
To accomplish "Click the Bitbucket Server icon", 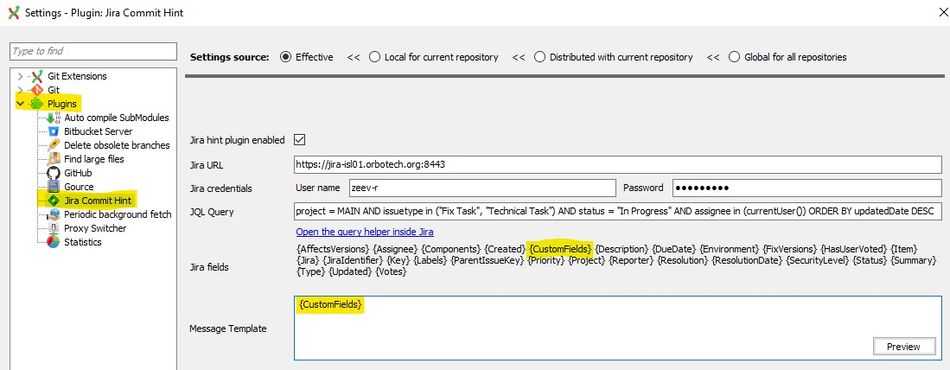I will point(54,131).
